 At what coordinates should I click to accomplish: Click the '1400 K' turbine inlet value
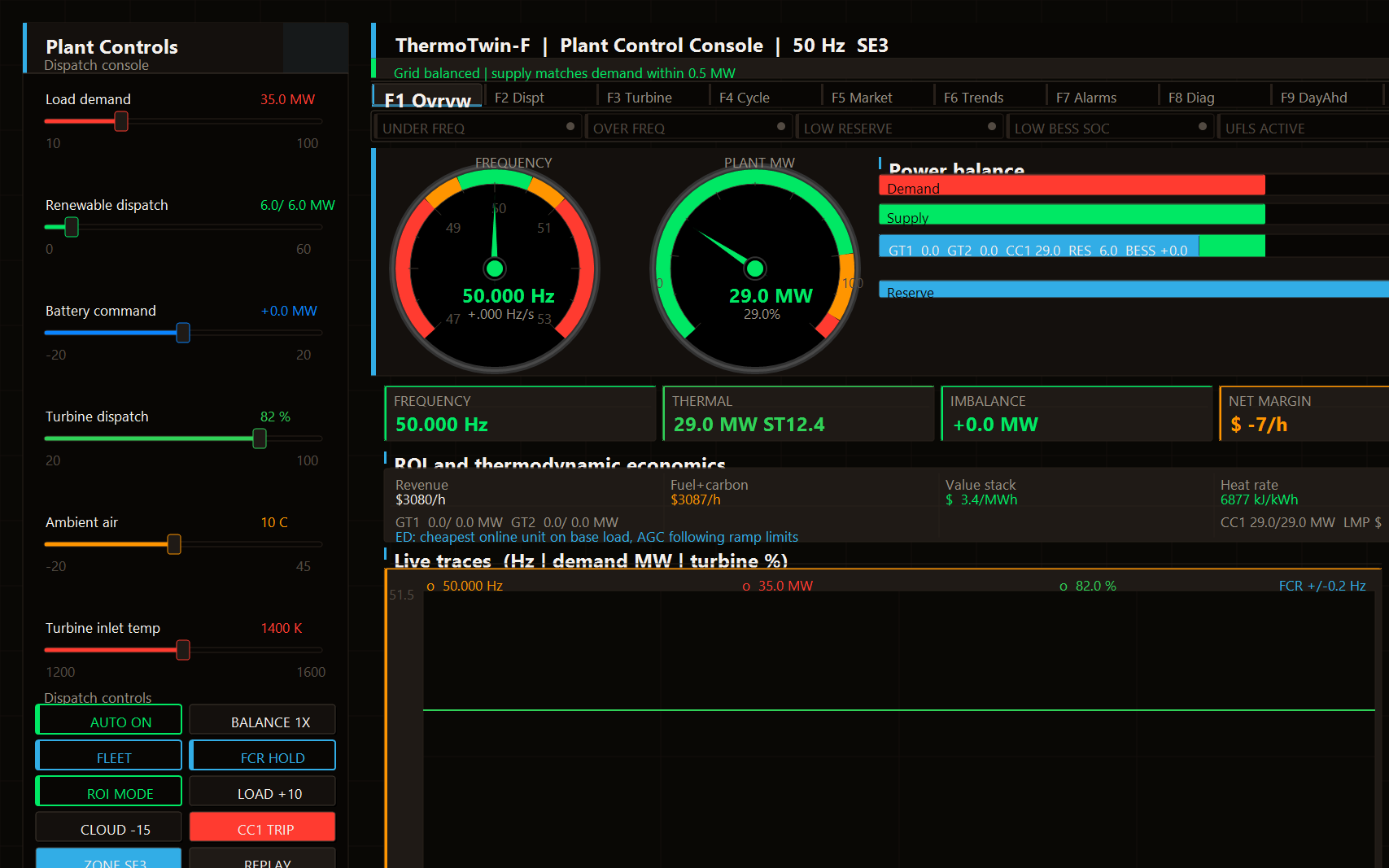pos(282,628)
